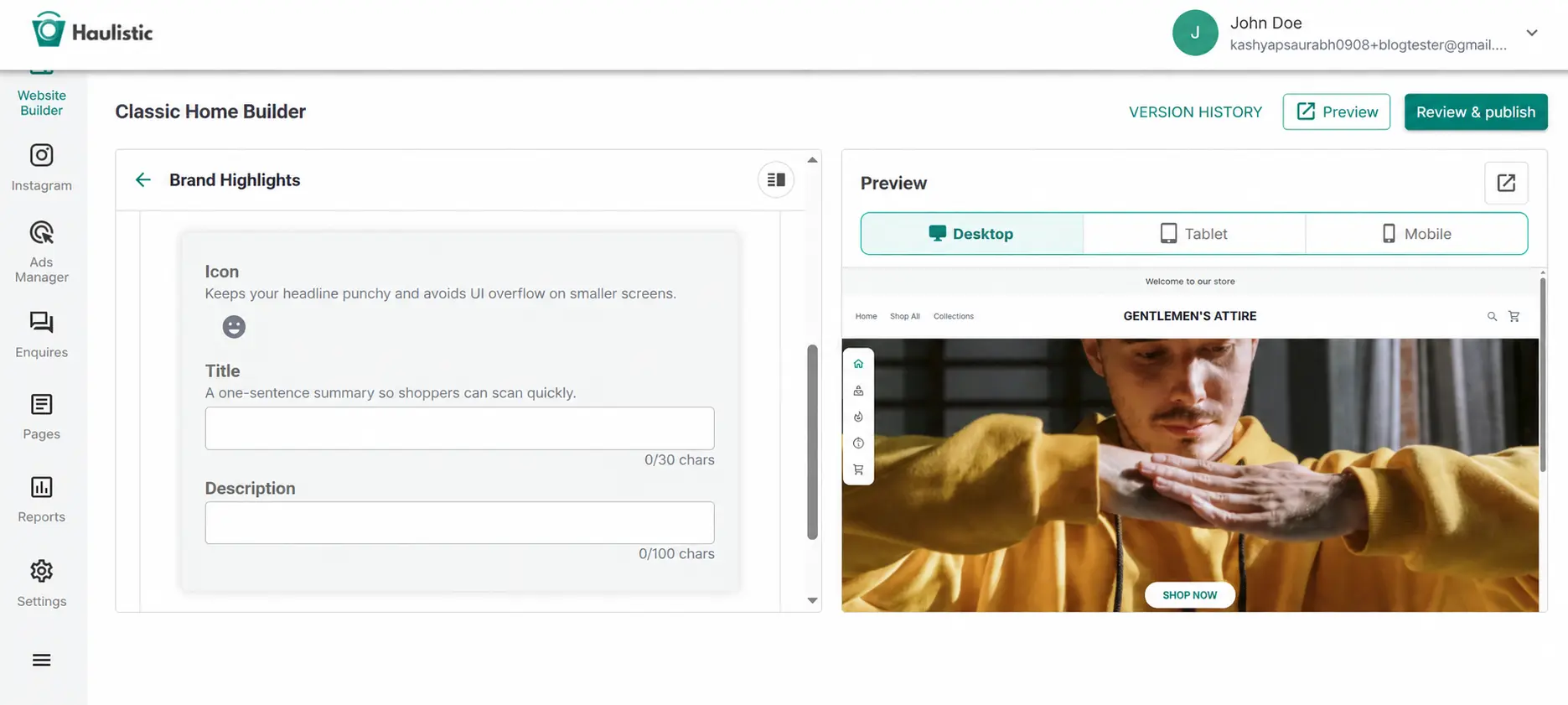1568x705 pixels.
Task: Click the John Doe avatar
Action: pos(1195,33)
